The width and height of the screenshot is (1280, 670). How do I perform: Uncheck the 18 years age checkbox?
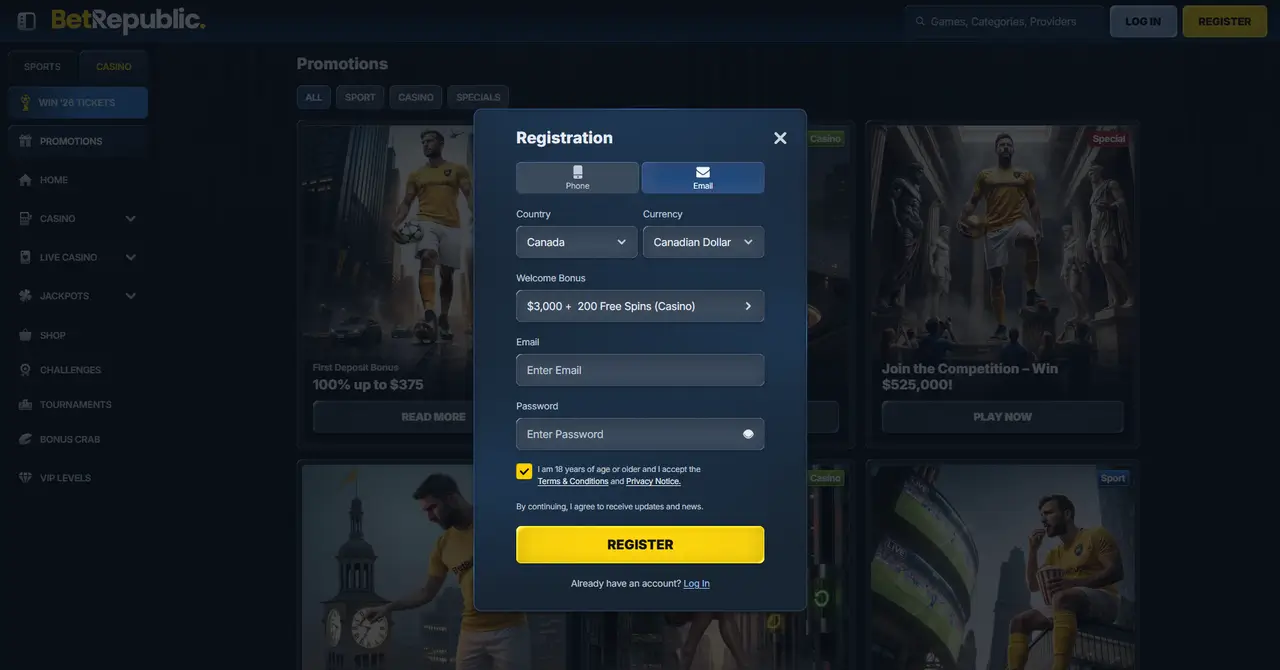click(524, 471)
